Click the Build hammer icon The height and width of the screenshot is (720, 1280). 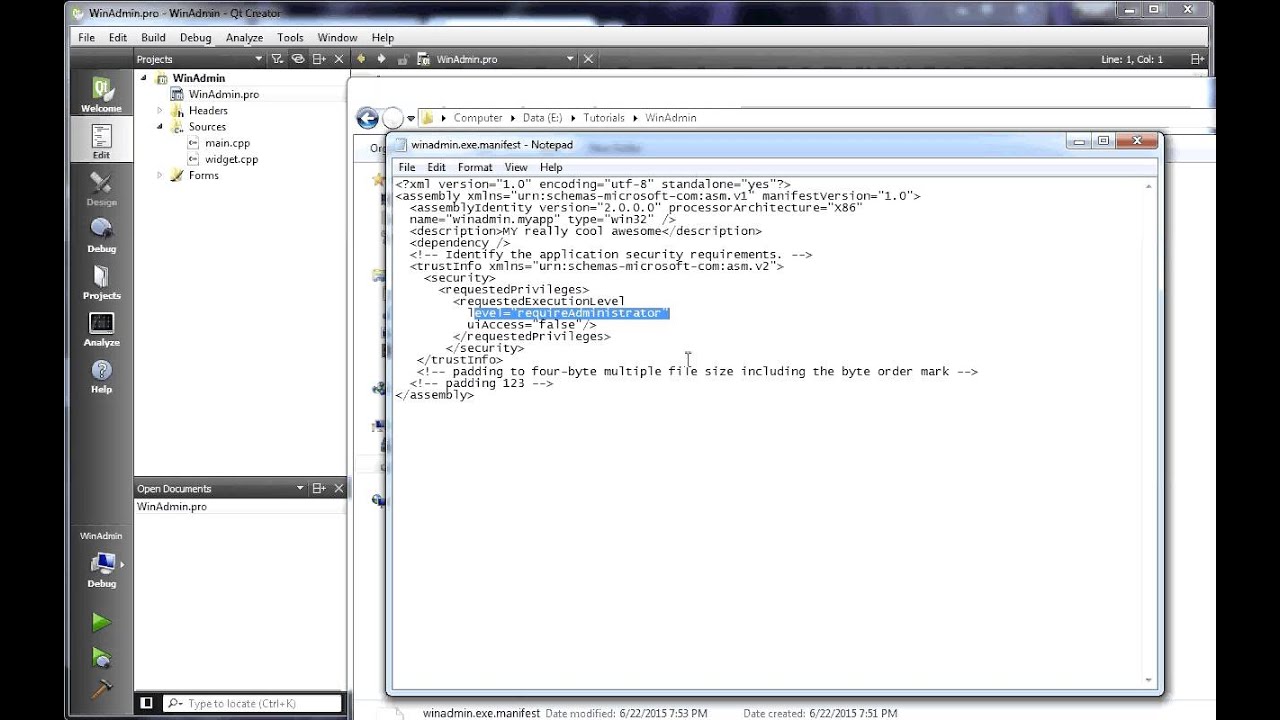point(100,688)
